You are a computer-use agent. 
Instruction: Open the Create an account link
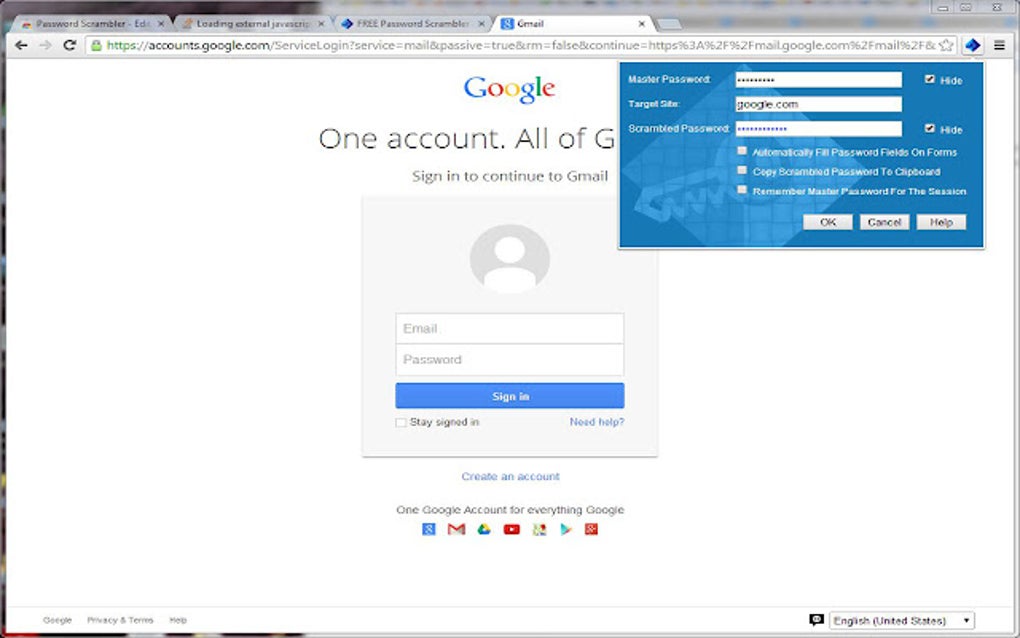tap(510, 476)
